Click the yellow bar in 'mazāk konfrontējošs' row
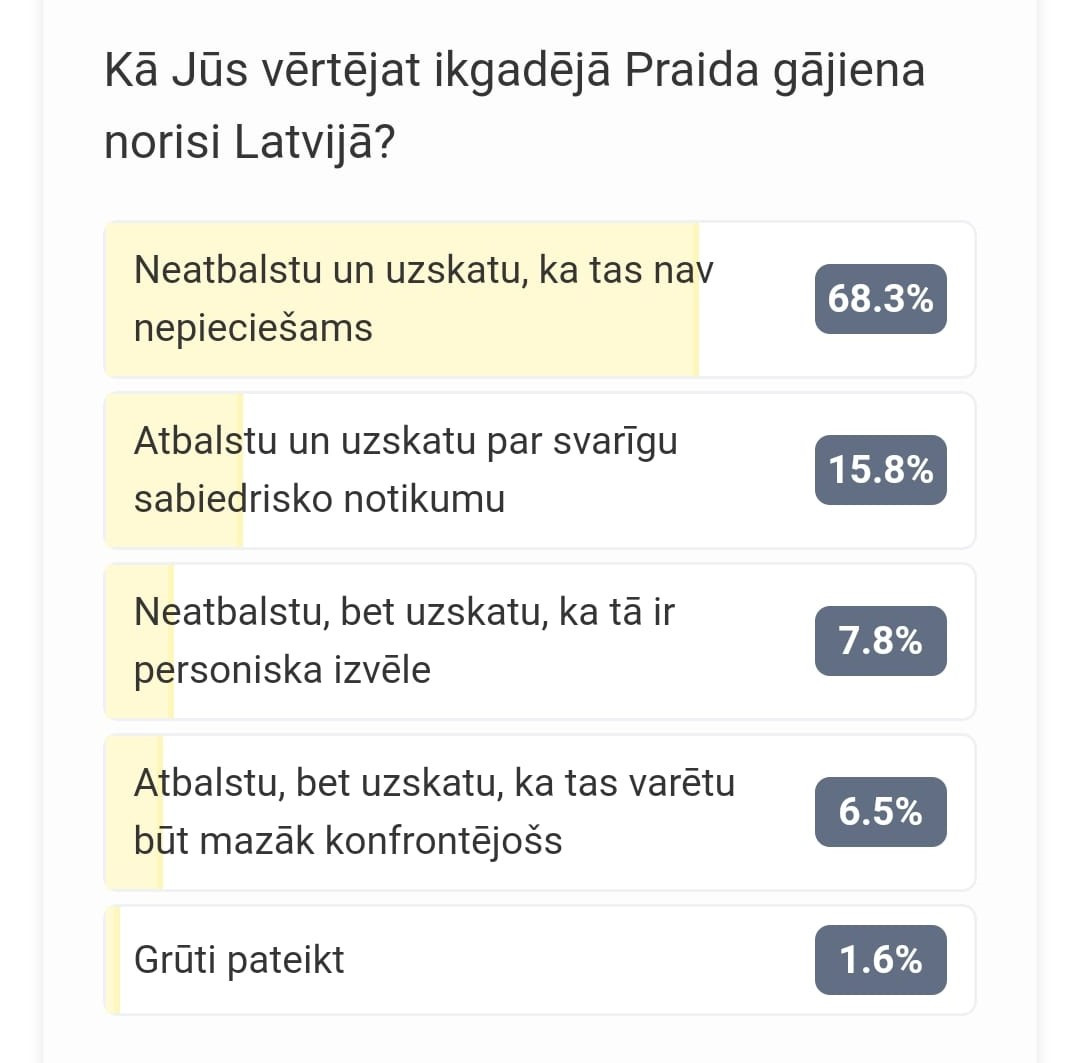1080x1063 pixels. coord(134,812)
